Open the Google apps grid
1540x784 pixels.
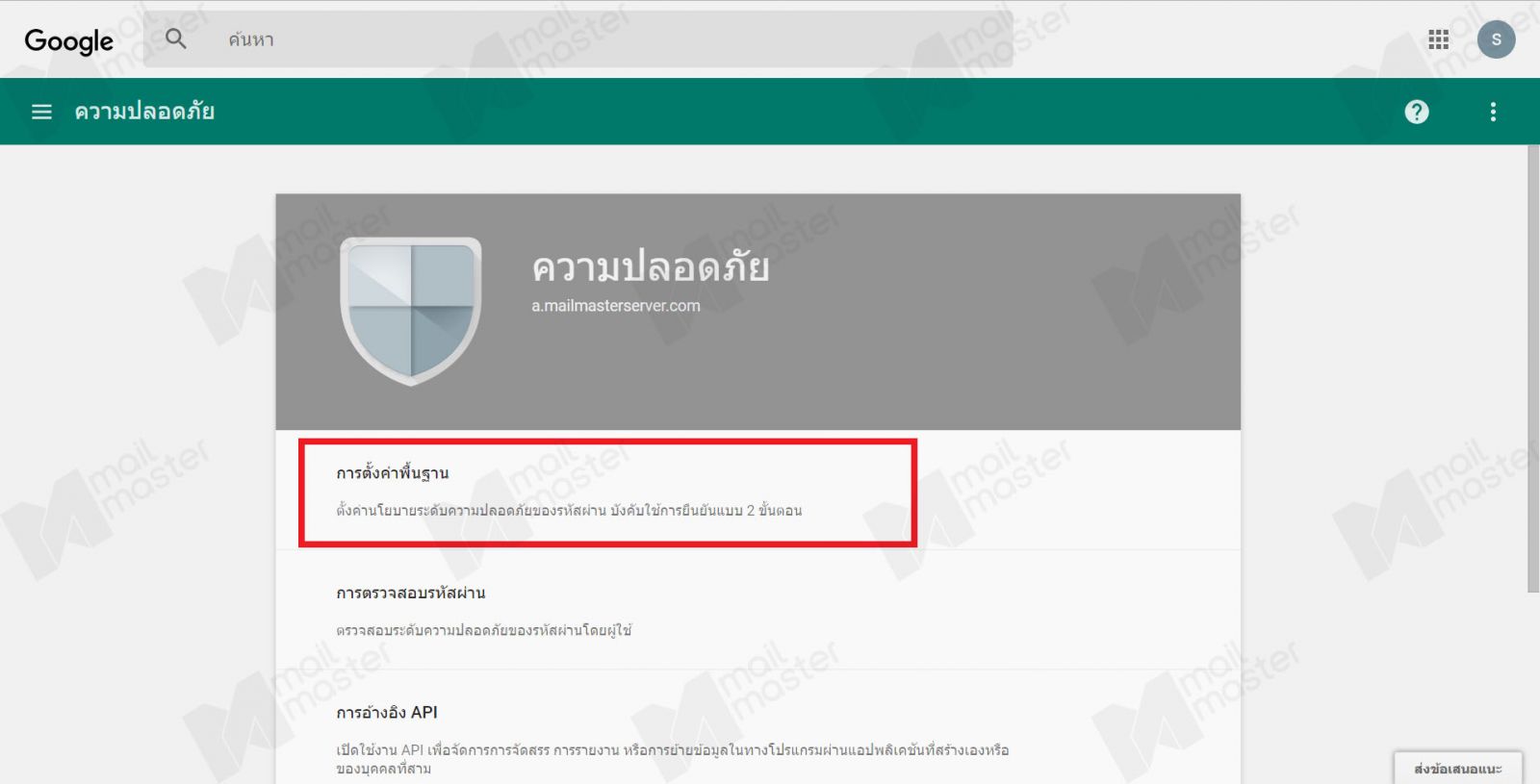click(1438, 39)
